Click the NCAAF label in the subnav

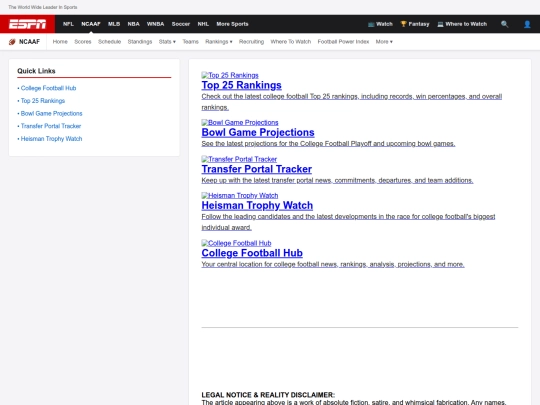29,42
